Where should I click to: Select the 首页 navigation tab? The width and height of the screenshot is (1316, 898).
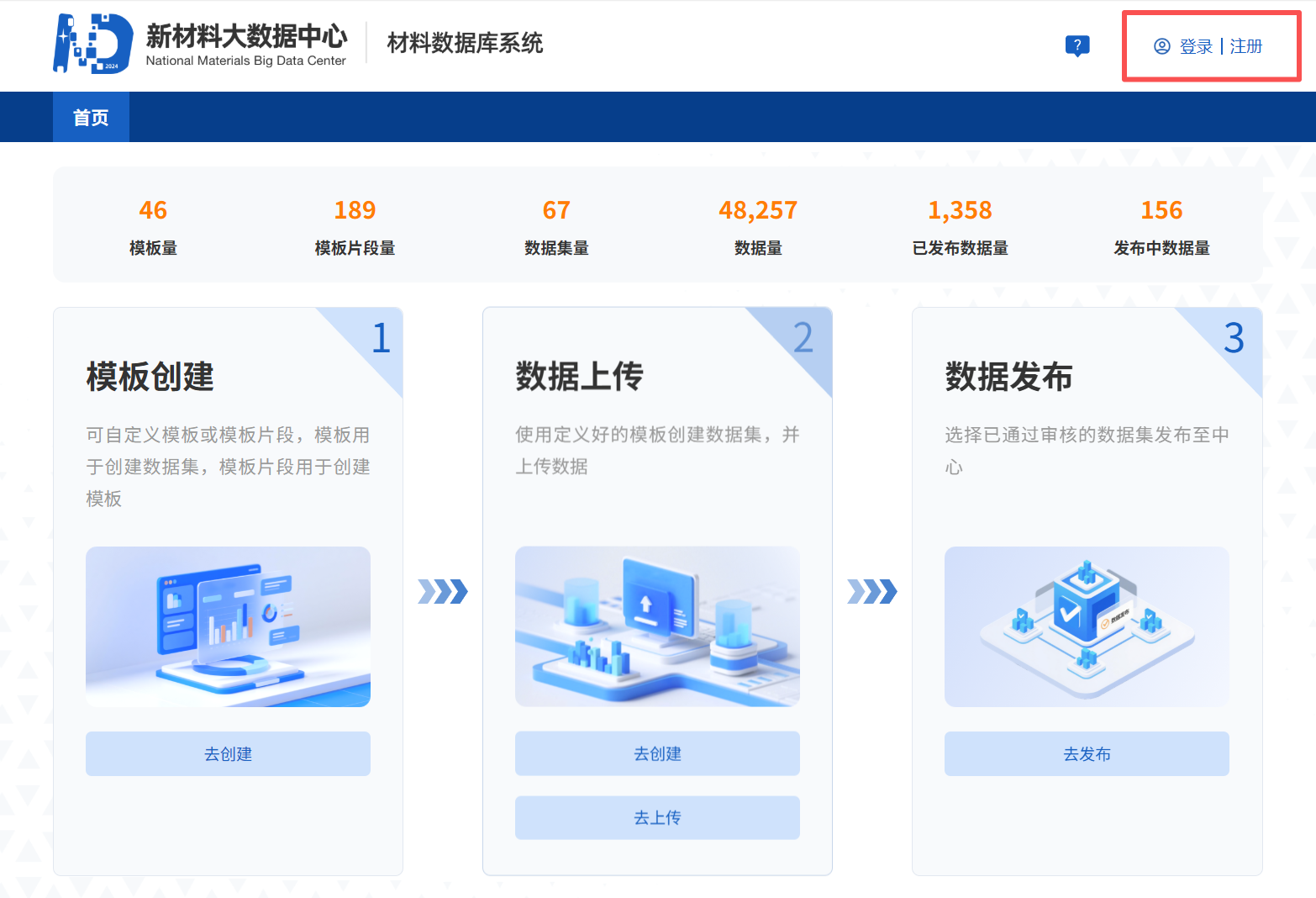(90, 117)
